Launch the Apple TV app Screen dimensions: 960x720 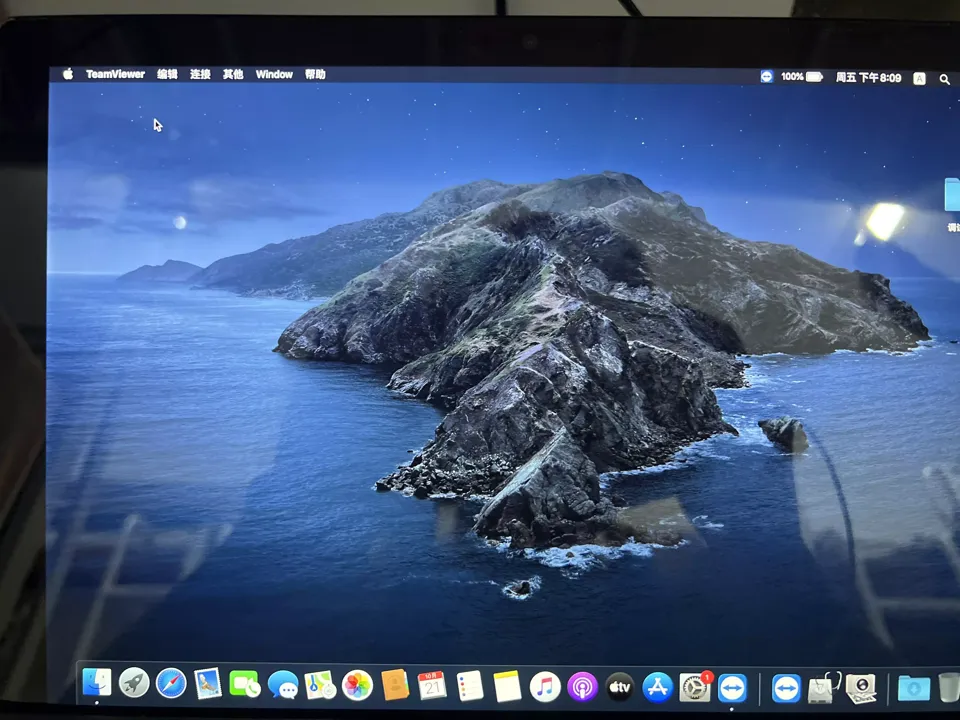tap(619, 686)
